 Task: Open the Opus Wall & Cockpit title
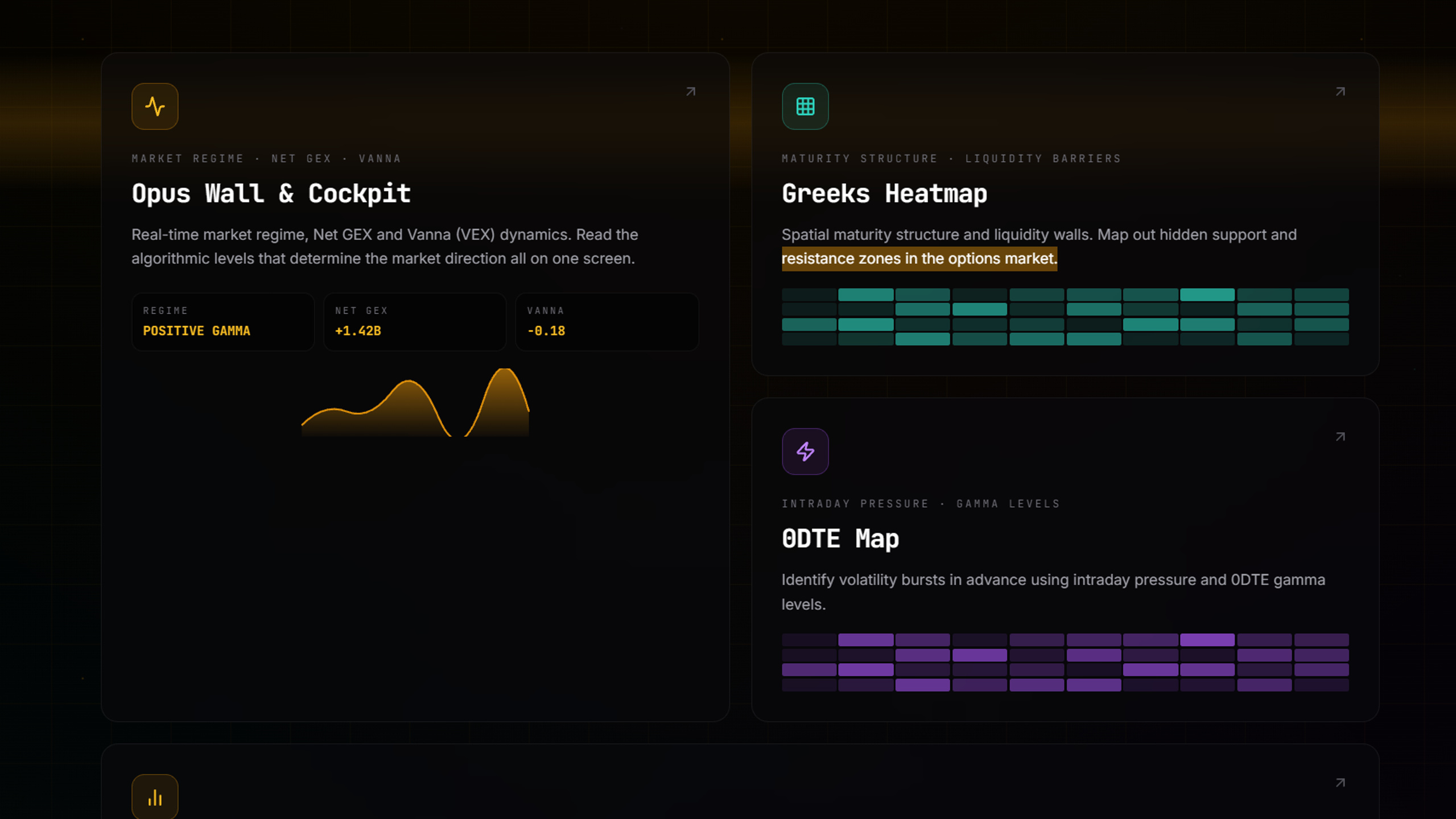pyautogui.click(x=271, y=193)
